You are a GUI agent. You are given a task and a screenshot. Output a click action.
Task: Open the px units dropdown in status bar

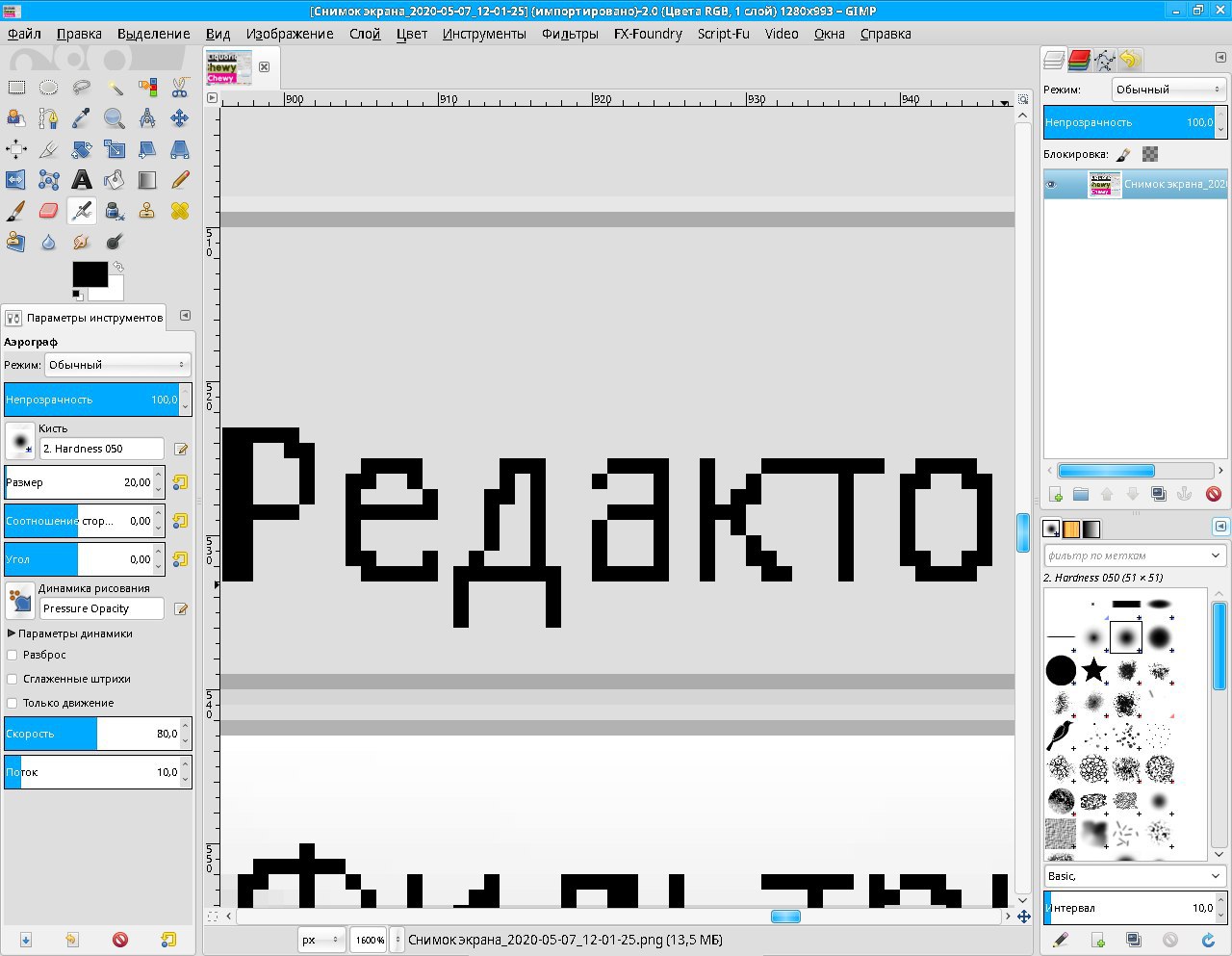click(x=321, y=940)
